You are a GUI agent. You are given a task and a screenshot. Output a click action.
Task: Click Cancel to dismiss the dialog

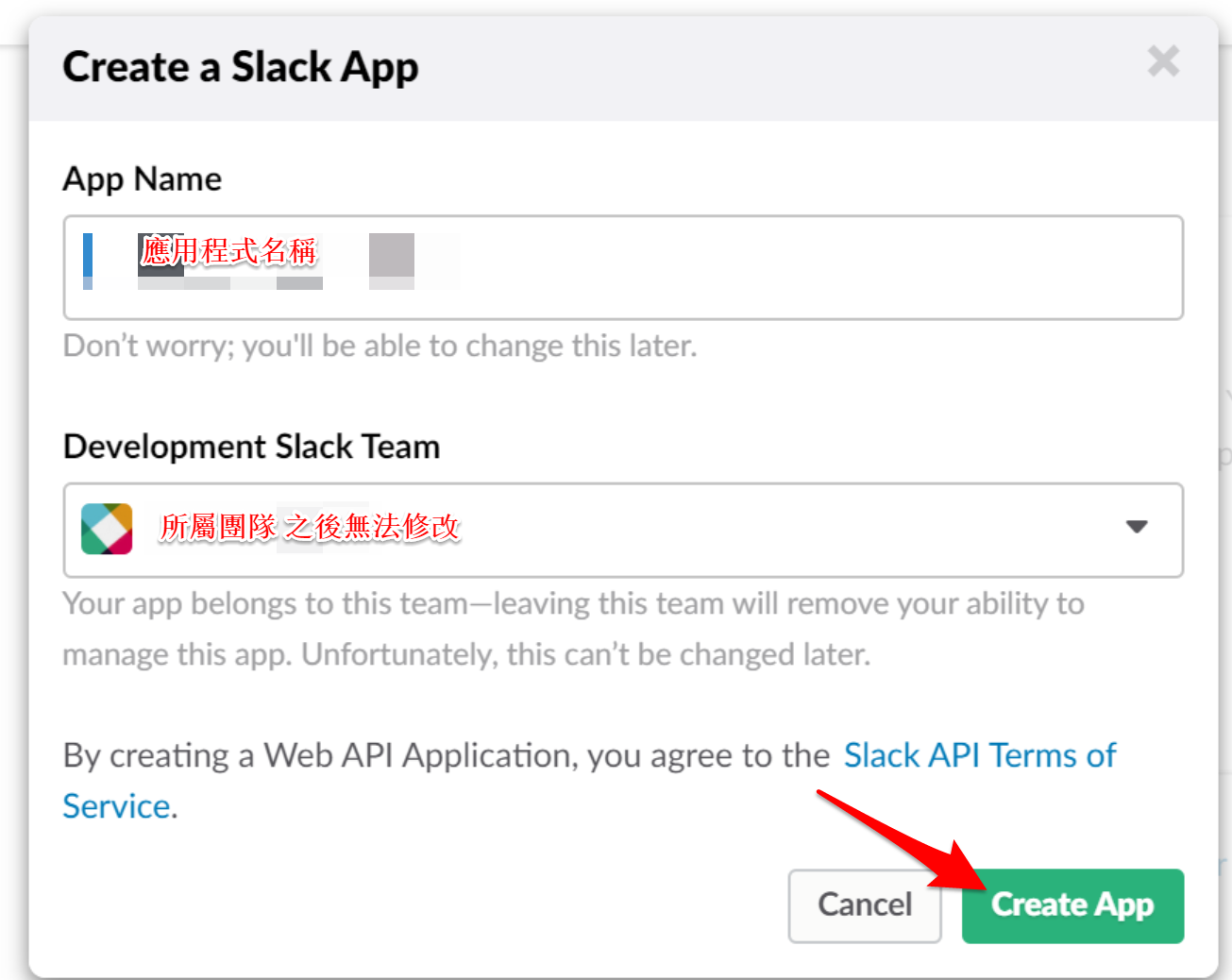coord(864,904)
